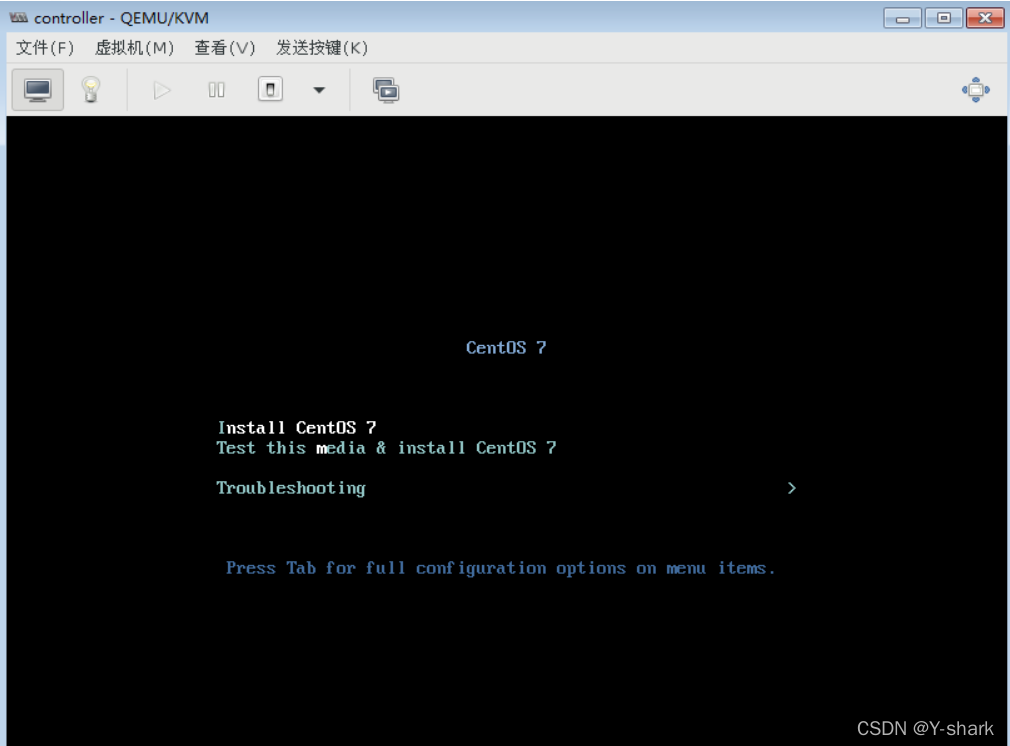1010x746 pixels.
Task: Highlight the Troubleshooting boot option
Action: point(290,488)
